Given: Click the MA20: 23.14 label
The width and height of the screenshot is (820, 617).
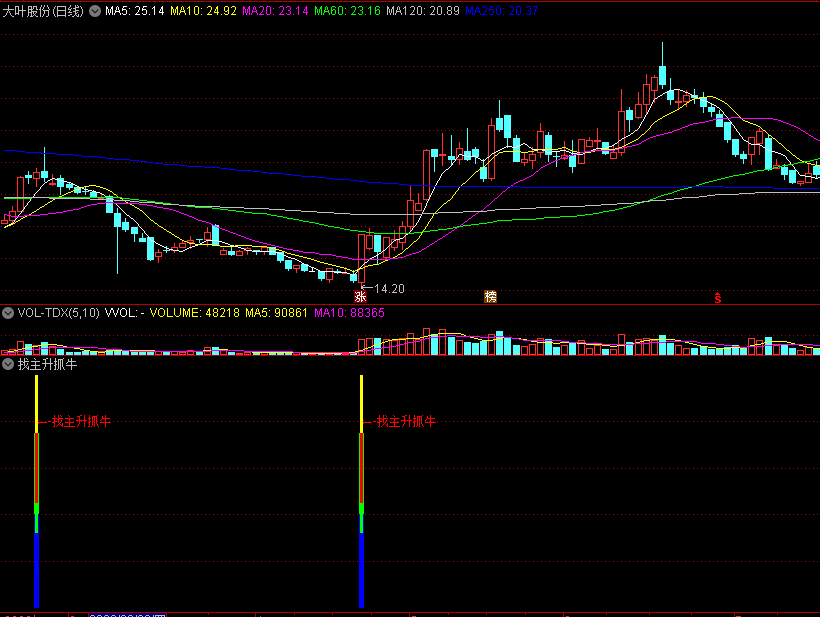Looking at the screenshot, I should pos(275,11).
